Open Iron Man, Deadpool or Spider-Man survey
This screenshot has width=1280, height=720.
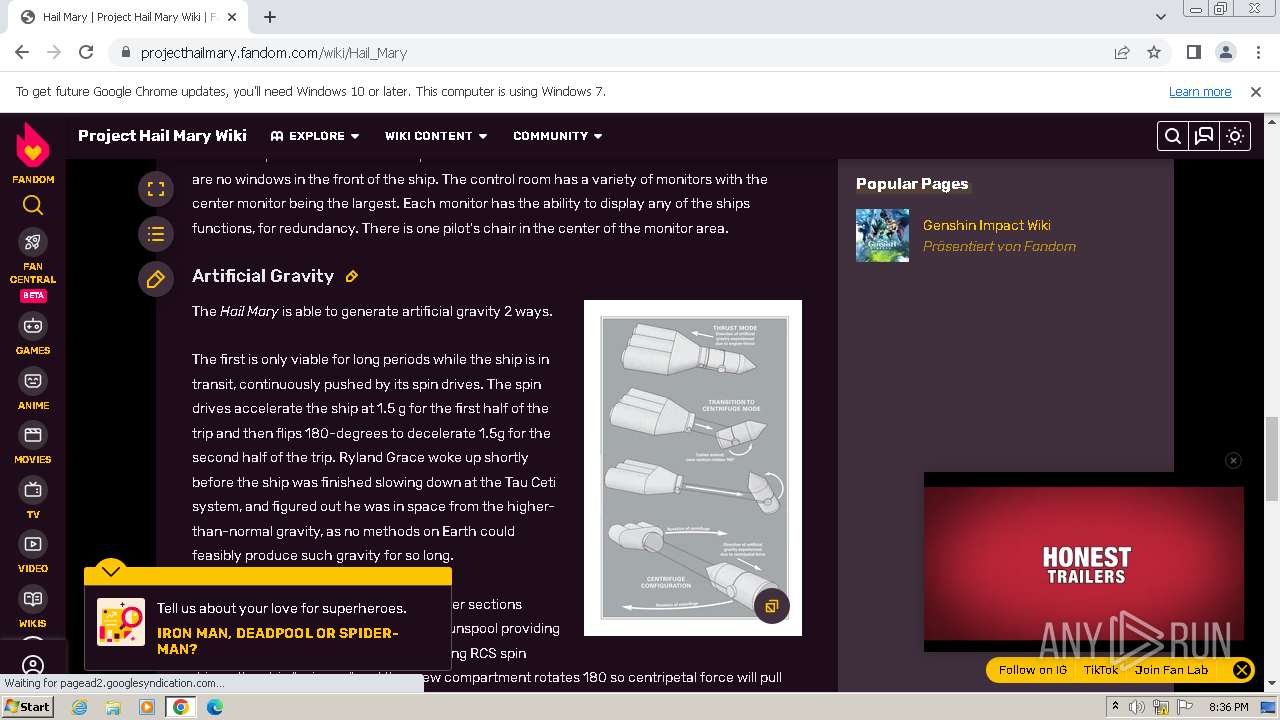click(x=277, y=641)
